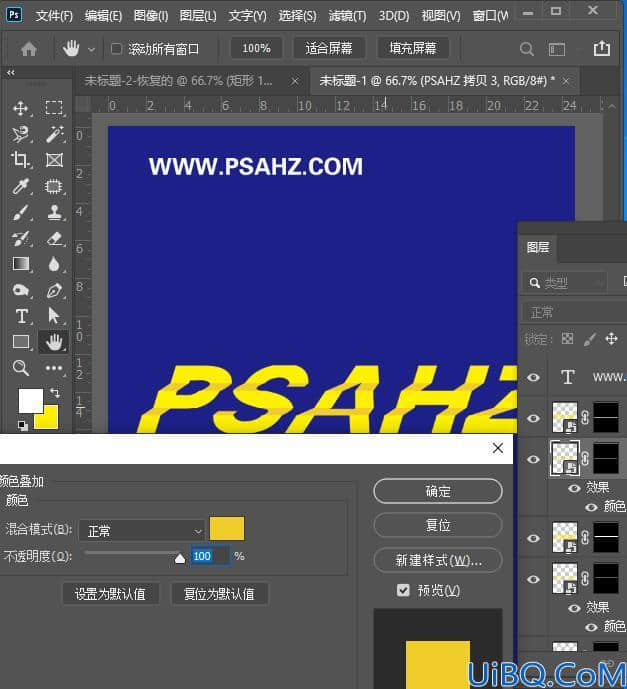Select the Magic Wand tool
This screenshot has width=627, height=689.
coord(54,134)
